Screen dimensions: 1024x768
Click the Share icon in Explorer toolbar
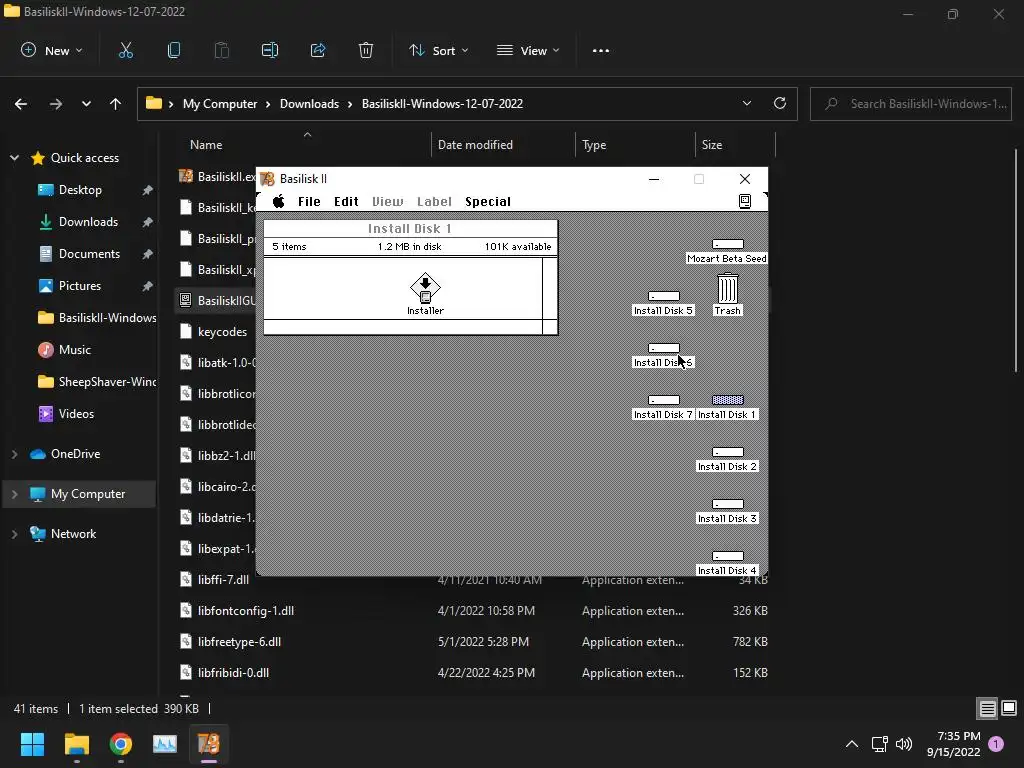(318, 50)
